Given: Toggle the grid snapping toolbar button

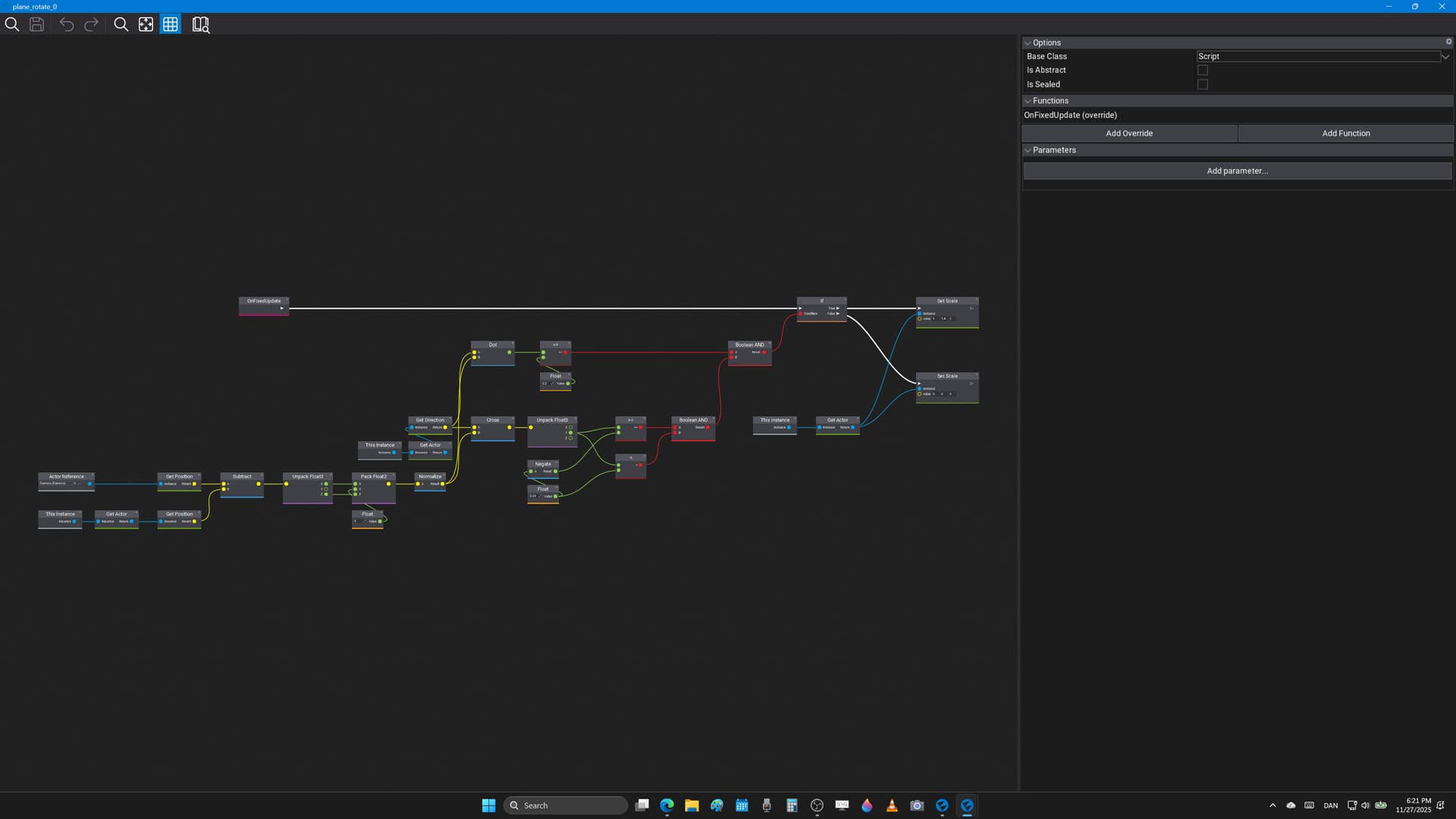Looking at the screenshot, I should (171, 24).
